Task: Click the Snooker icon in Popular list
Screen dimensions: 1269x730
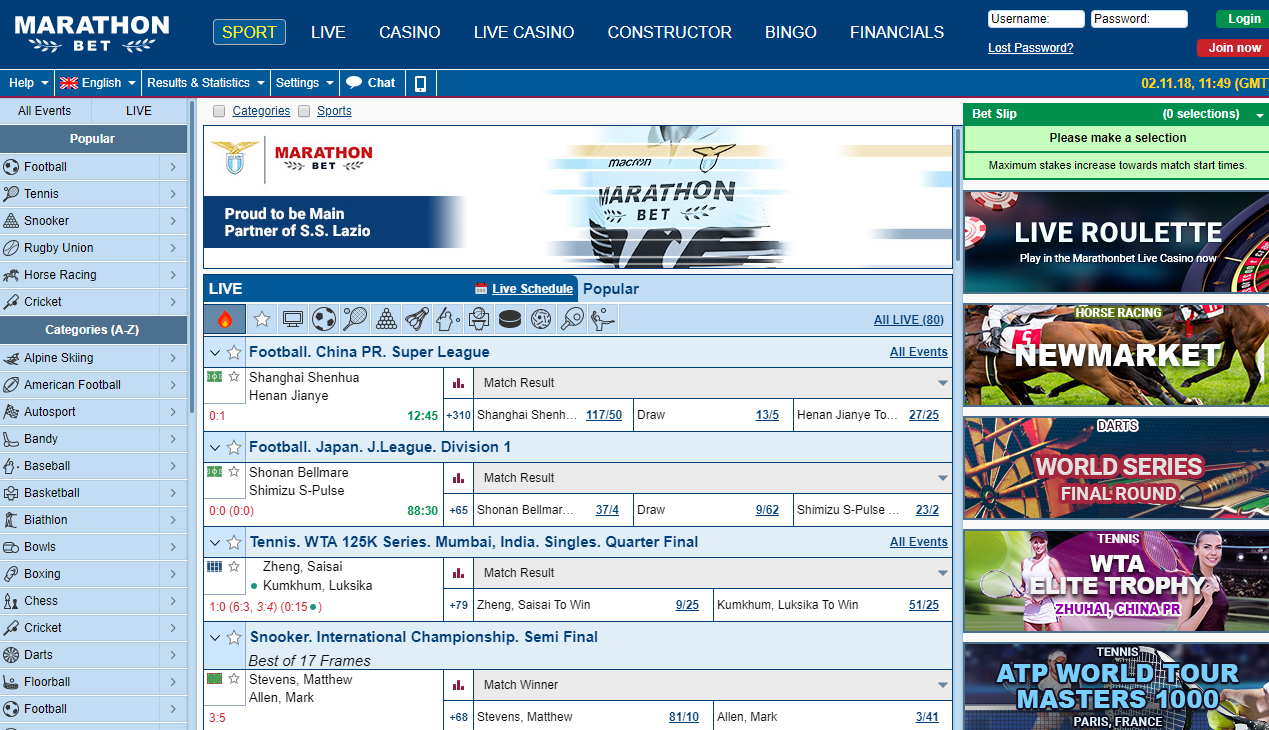Action: click(x=11, y=221)
